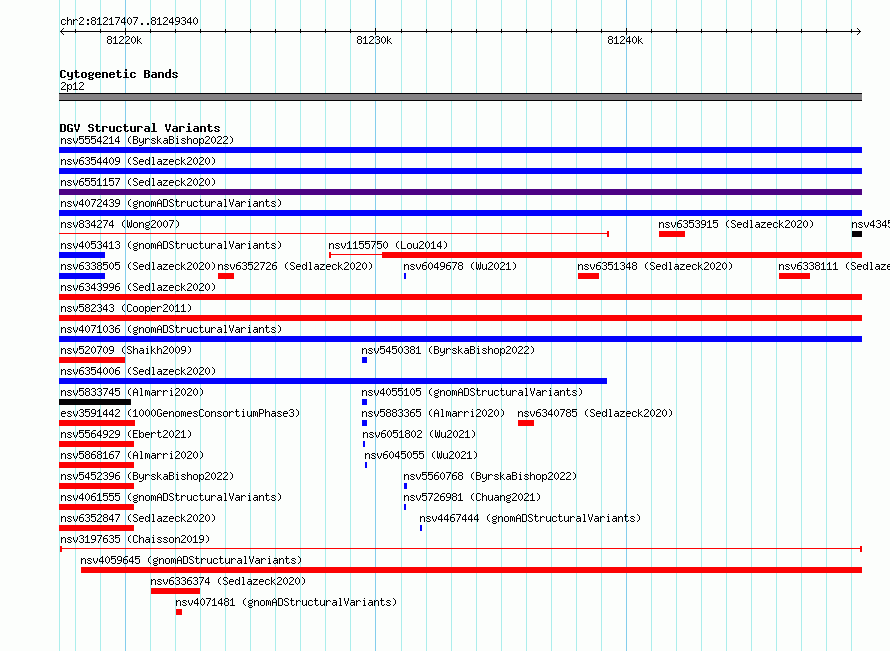Image resolution: width=890 pixels, height=651 pixels.
Task: Select the nsv4061555 (gnomADStructuralVariants) label
Action: click(171, 497)
